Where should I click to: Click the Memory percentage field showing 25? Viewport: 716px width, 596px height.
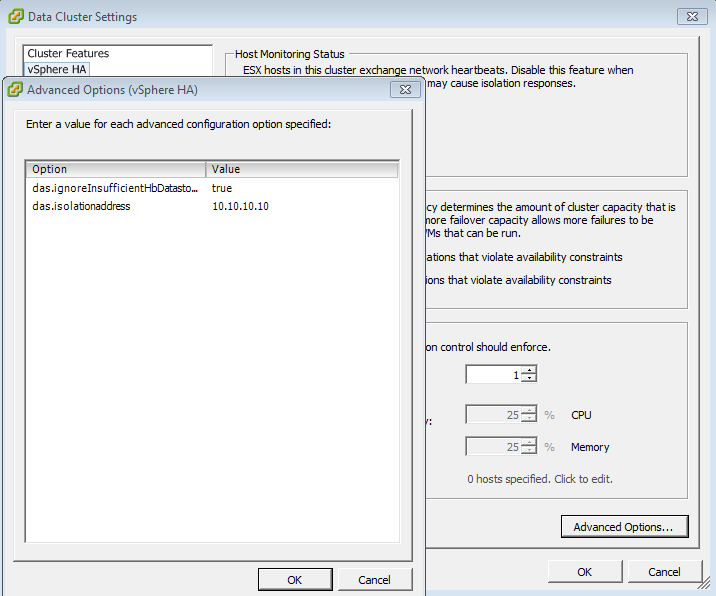point(494,447)
